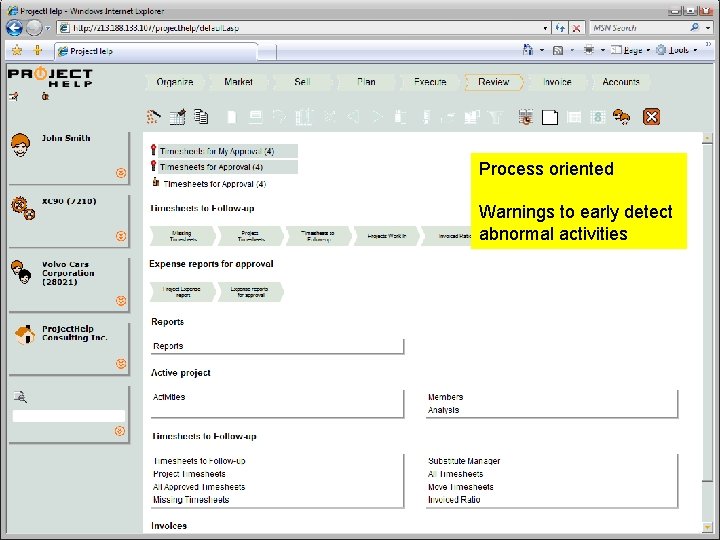Image resolution: width=720 pixels, height=540 pixels.
Task: Open Timesheets to Follow-up list link
Action: click(199, 461)
